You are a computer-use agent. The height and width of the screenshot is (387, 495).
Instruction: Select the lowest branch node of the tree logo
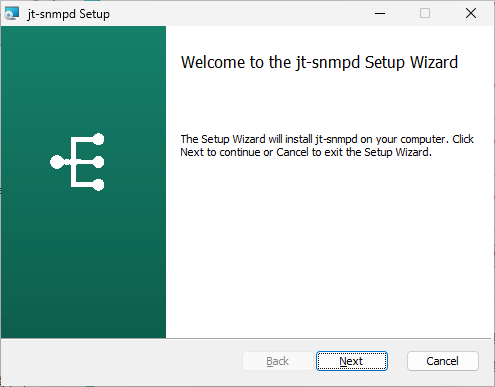pyautogui.click(x=98, y=185)
